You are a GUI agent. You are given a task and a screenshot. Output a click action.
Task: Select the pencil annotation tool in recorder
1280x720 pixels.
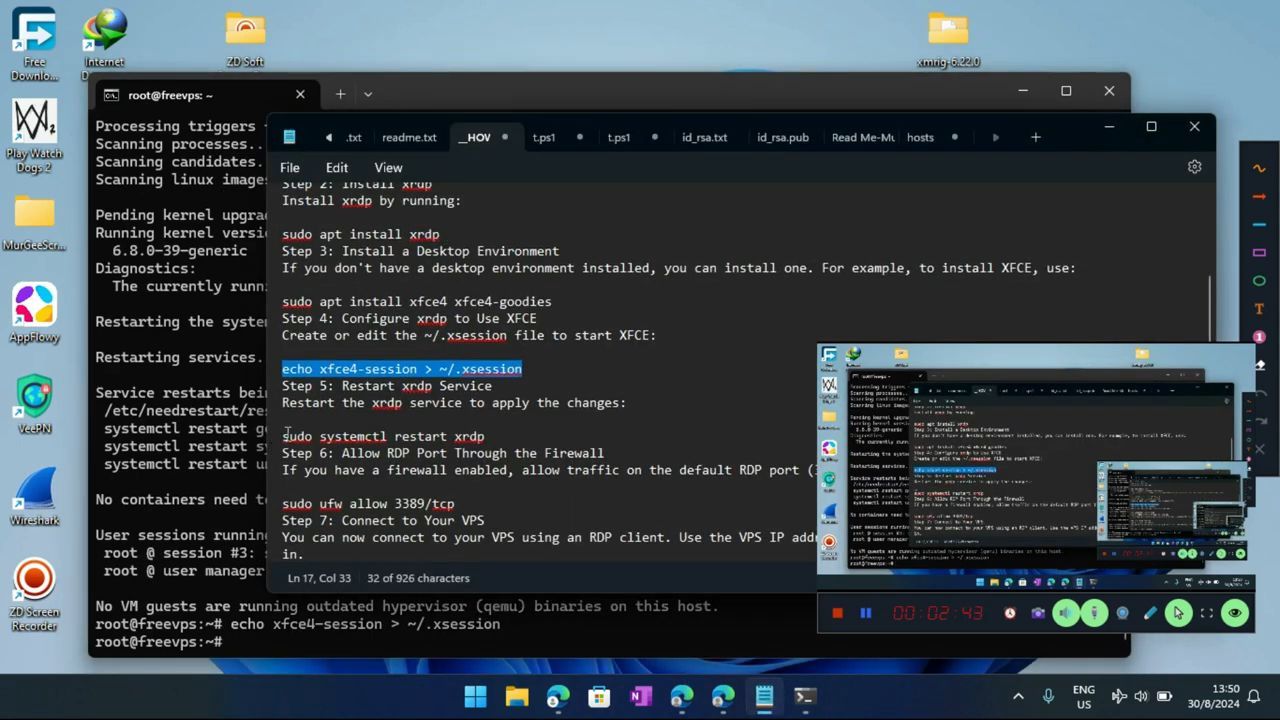coord(1150,613)
